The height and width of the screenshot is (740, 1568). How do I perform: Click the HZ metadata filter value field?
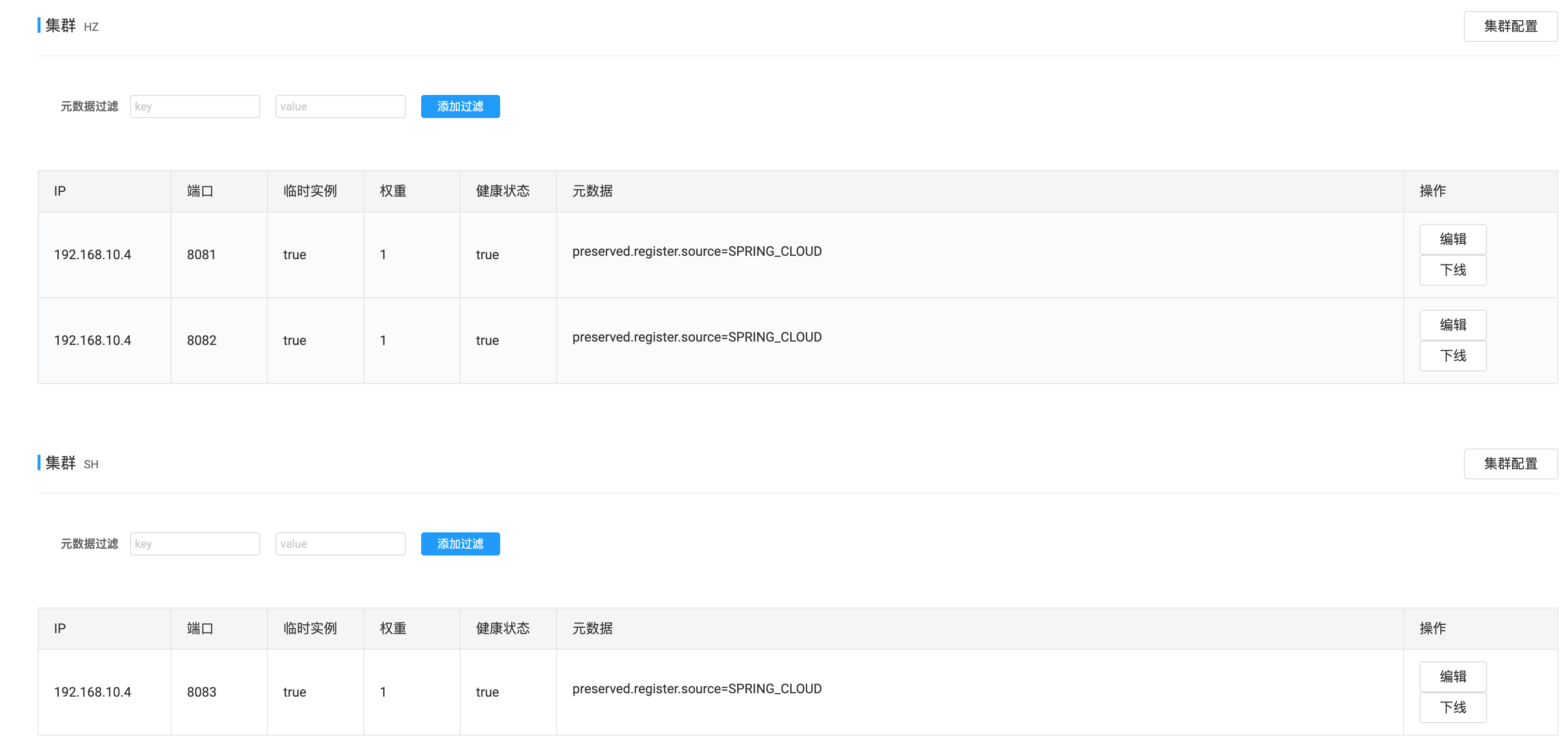click(340, 106)
